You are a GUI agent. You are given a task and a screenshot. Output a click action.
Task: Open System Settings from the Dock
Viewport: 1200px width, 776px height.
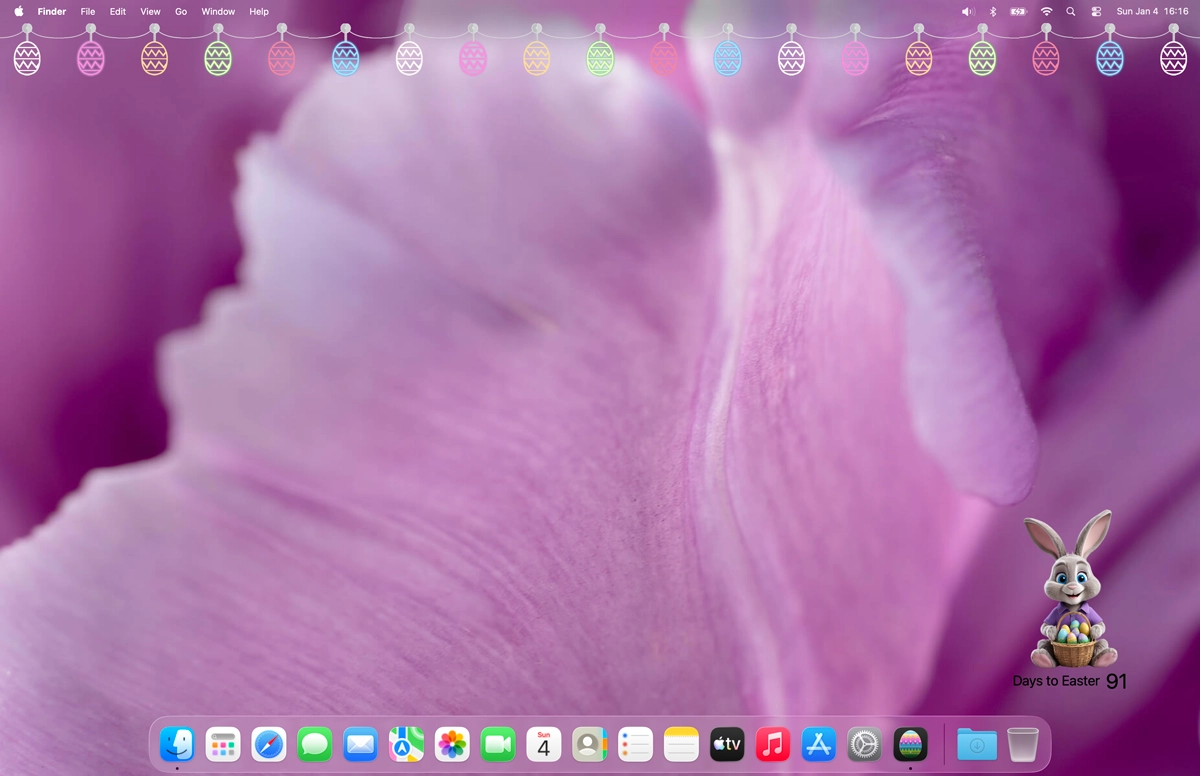tap(864, 744)
